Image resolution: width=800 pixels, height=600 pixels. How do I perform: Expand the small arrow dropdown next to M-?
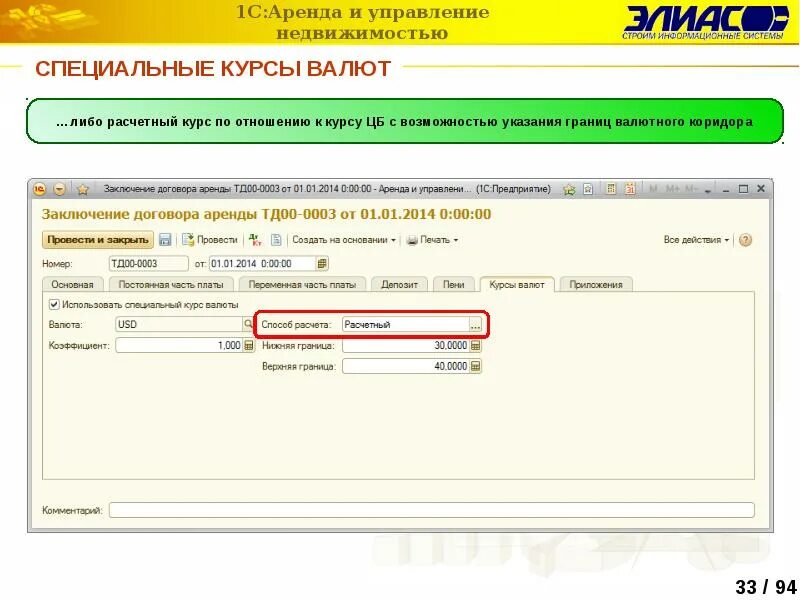pyautogui.click(x=708, y=190)
